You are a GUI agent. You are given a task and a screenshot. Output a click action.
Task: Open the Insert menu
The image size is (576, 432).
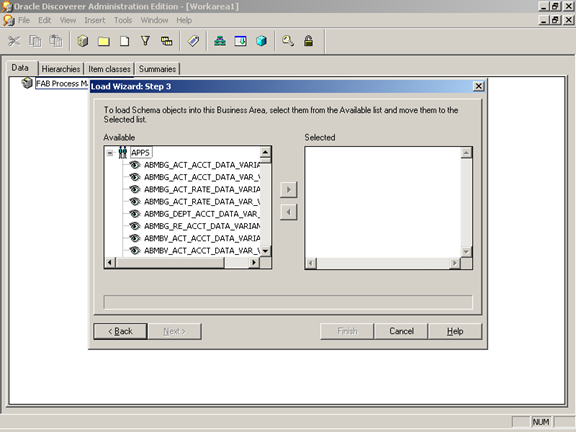[x=94, y=20]
